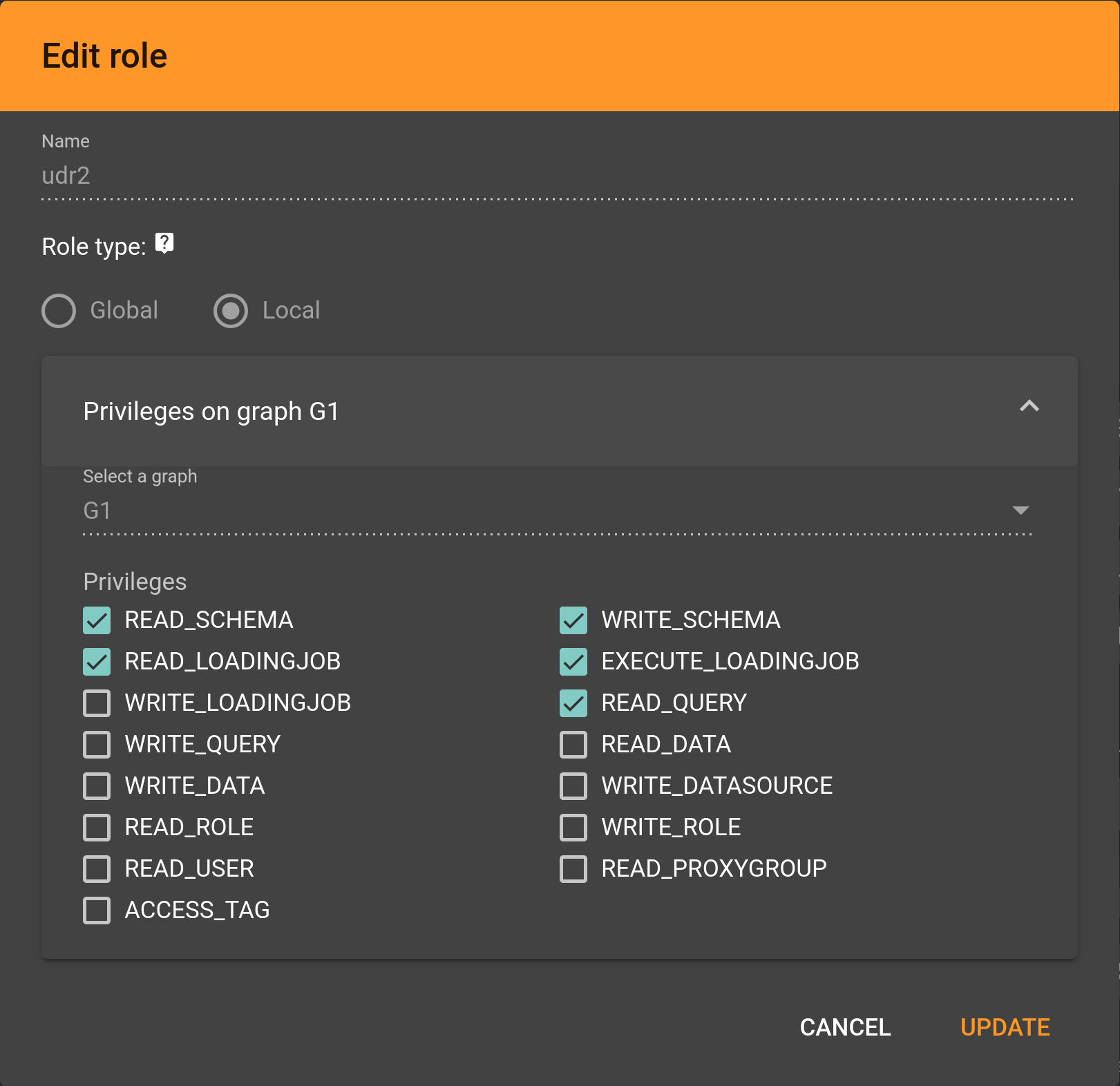This screenshot has height=1086, width=1120.
Task: Uncheck the EXECUTE_LOADINGJOB privilege
Action: pyautogui.click(x=573, y=662)
